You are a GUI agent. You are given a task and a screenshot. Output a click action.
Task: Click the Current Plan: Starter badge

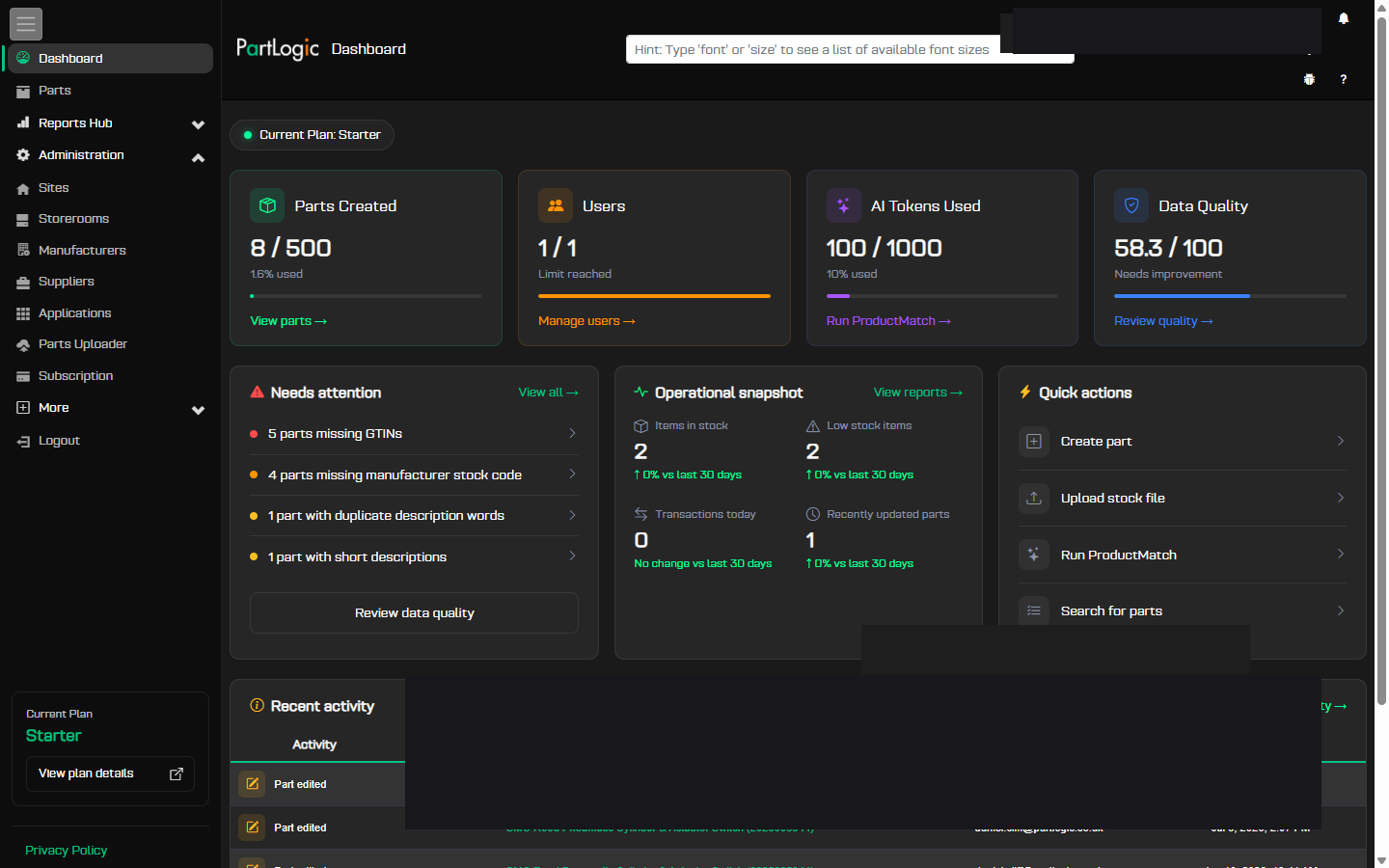click(x=312, y=135)
